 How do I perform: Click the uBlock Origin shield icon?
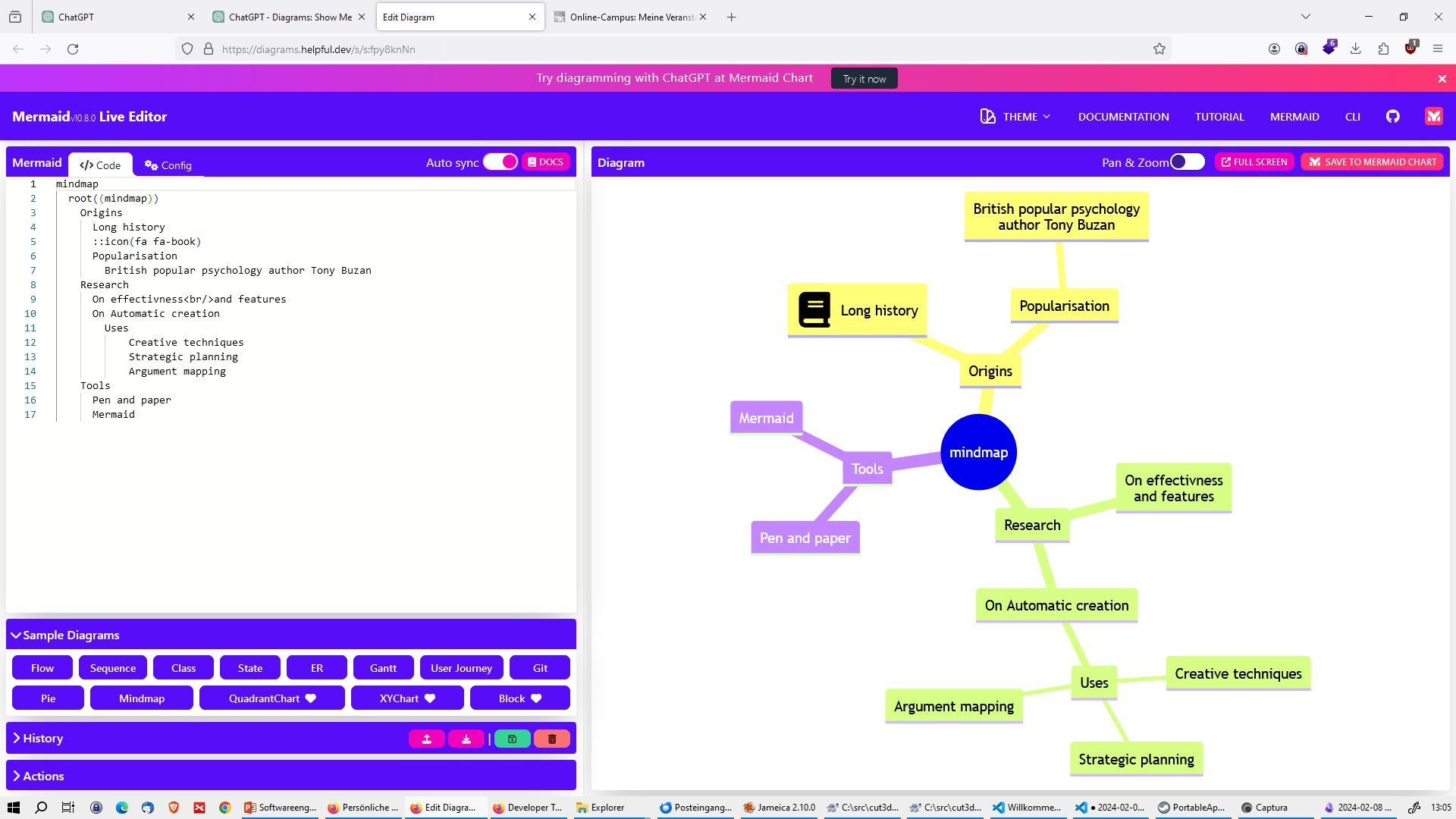coord(1410,49)
